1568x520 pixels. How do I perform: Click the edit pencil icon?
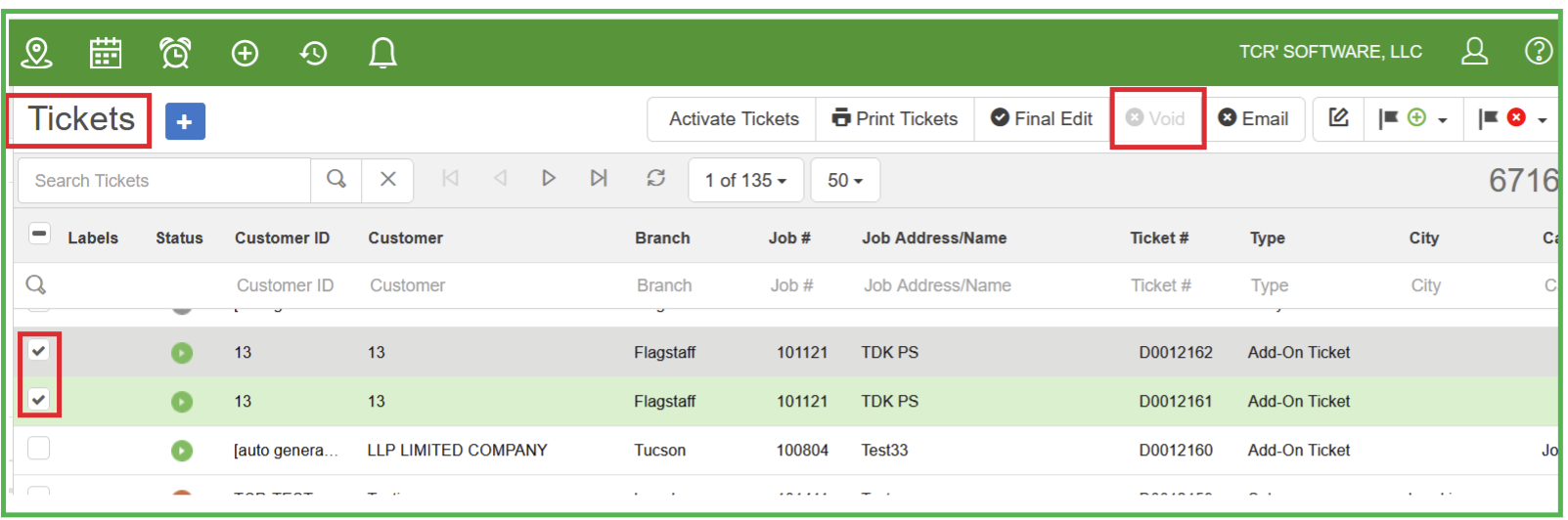pos(1338,118)
